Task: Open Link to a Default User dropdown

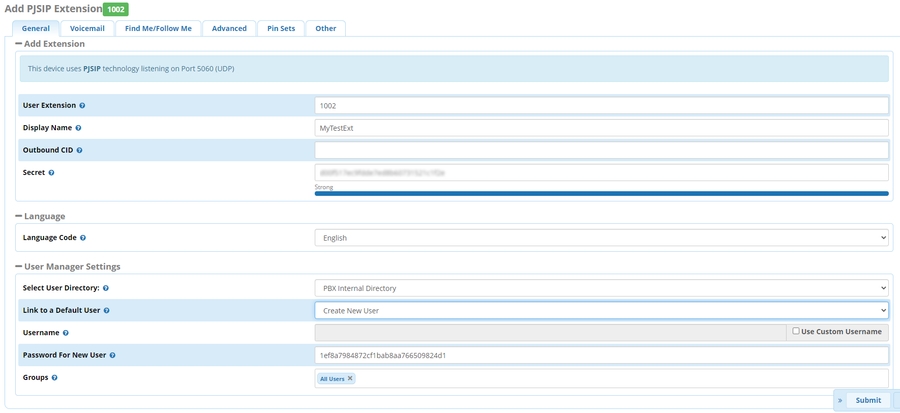Action: [x=601, y=311]
